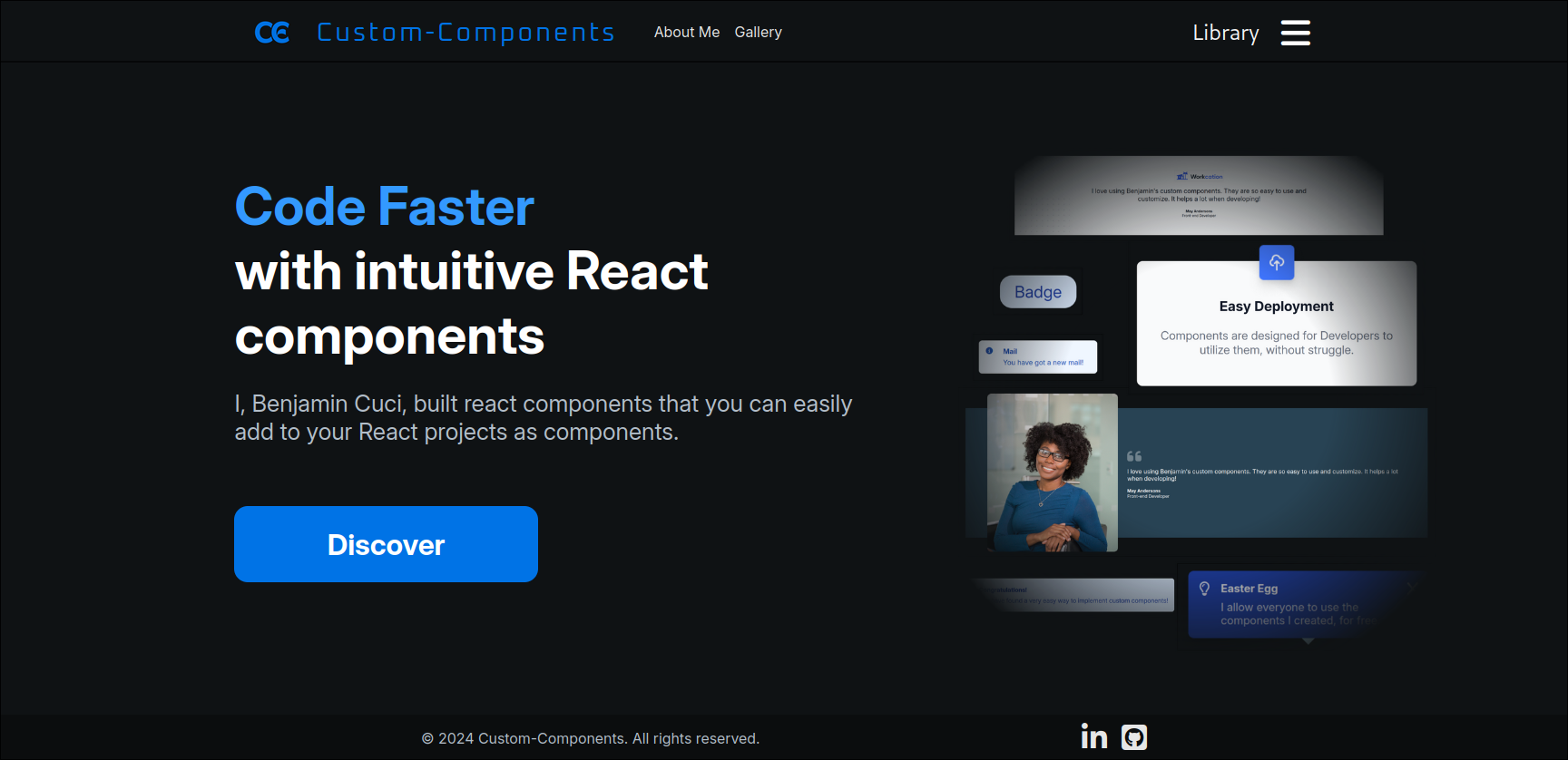Click the Code Faster heading
The image size is (1568, 760).
(384, 207)
